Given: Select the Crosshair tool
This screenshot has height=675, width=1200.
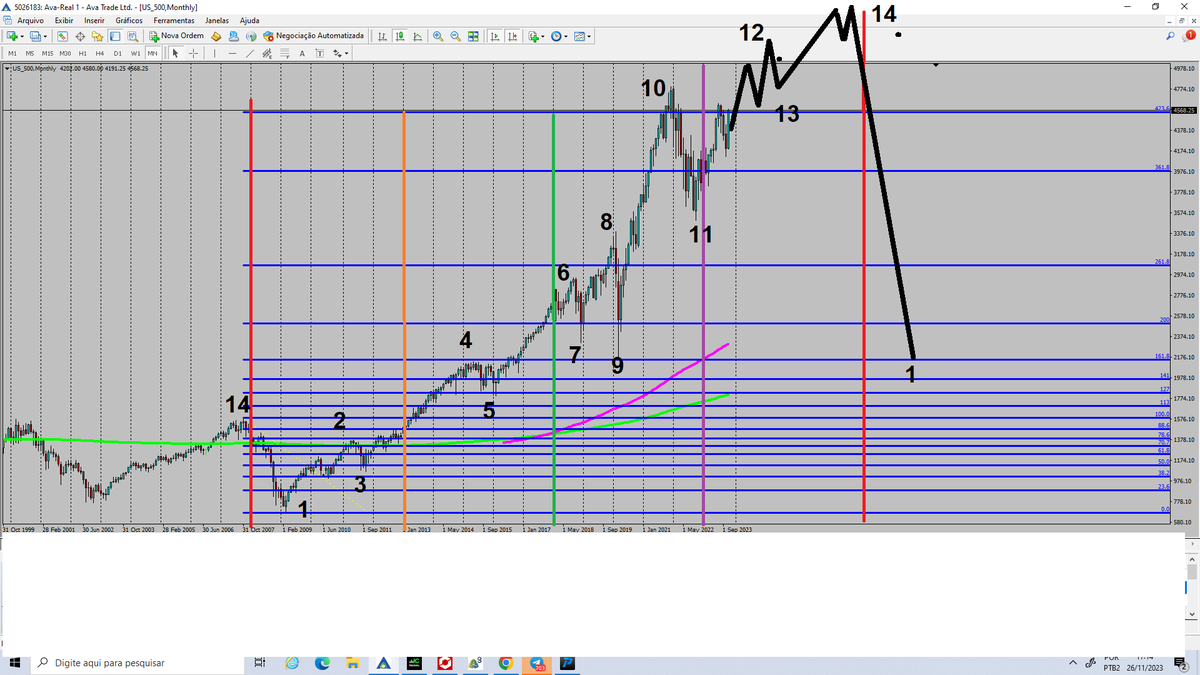Looking at the screenshot, I should [x=193, y=52].
